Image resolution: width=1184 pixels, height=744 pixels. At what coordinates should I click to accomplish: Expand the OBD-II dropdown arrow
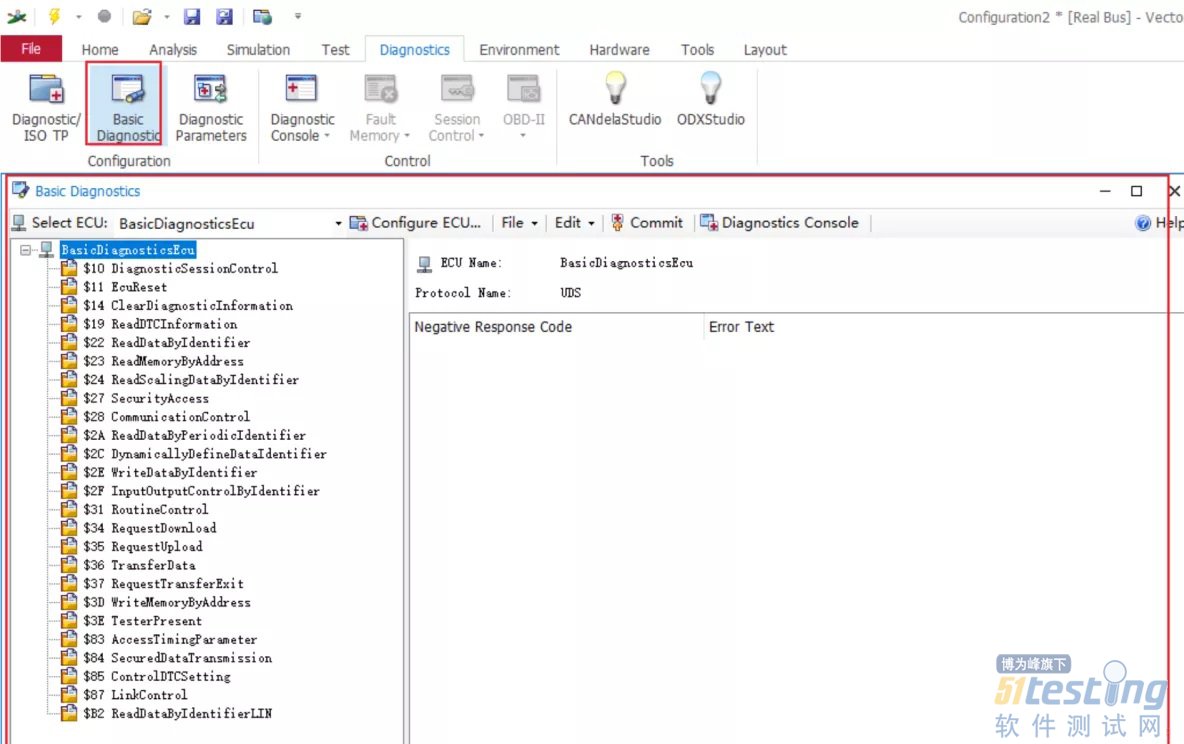(x=523, y=136)
